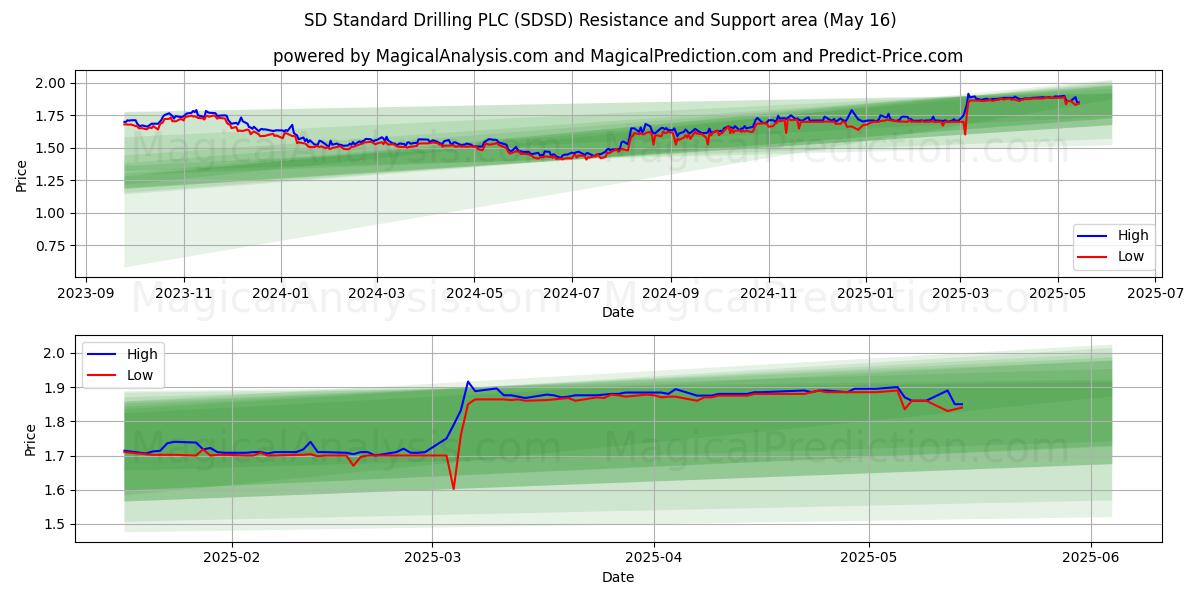Click the bottom chart y-axis value '1.5'
Viewport: 1200px width, 600px height.
55,524
